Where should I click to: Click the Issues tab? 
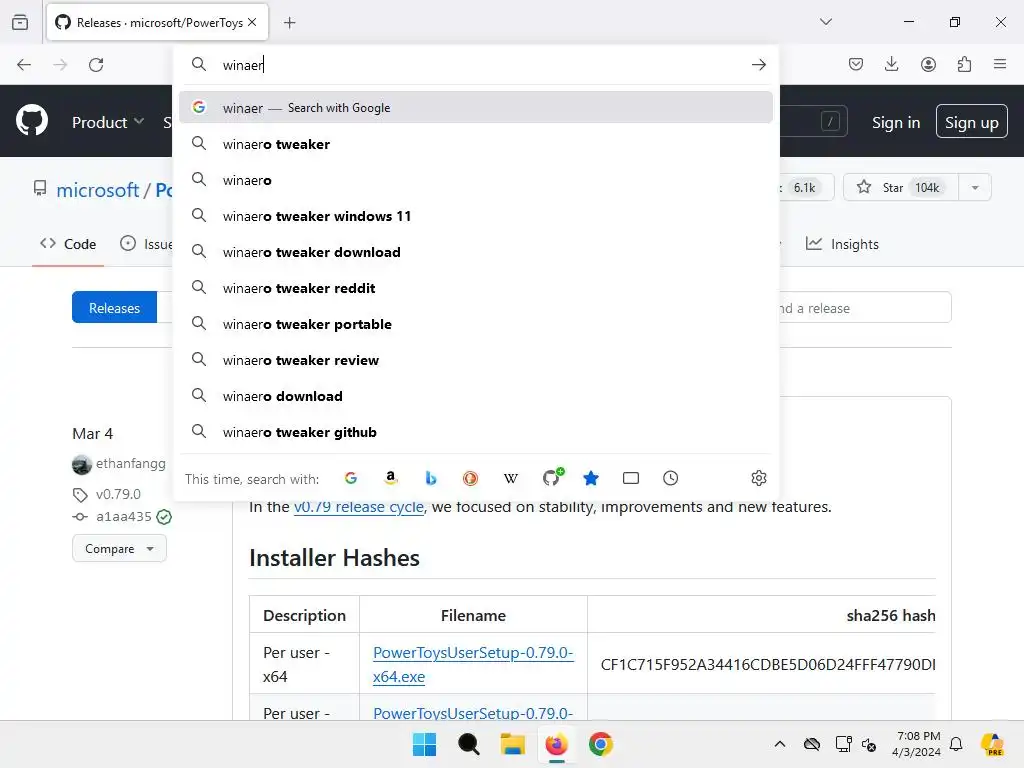146,244
